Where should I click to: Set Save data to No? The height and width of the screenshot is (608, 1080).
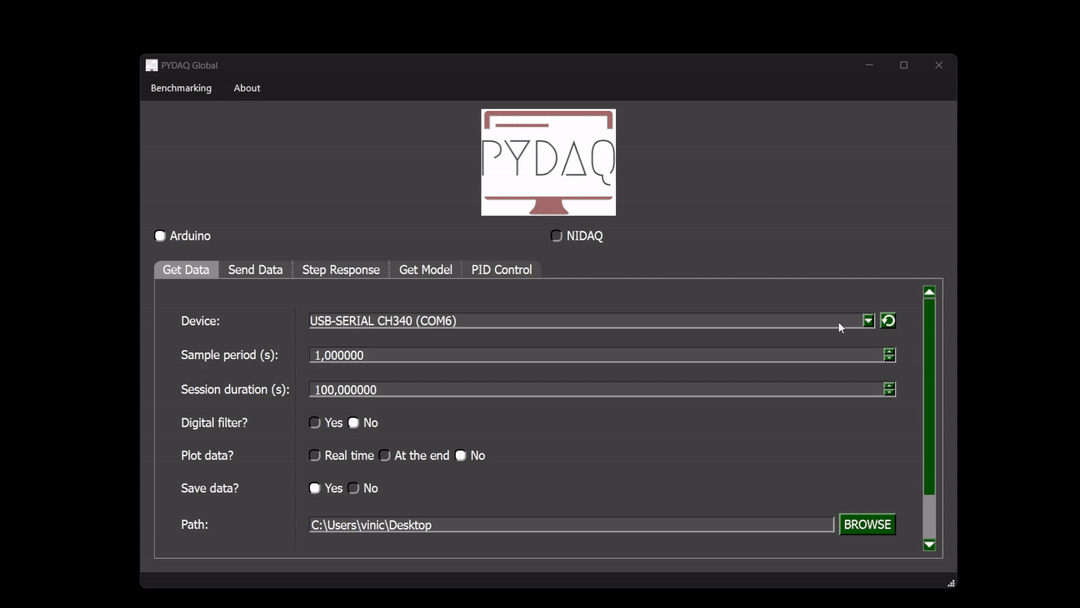point(354,489)
